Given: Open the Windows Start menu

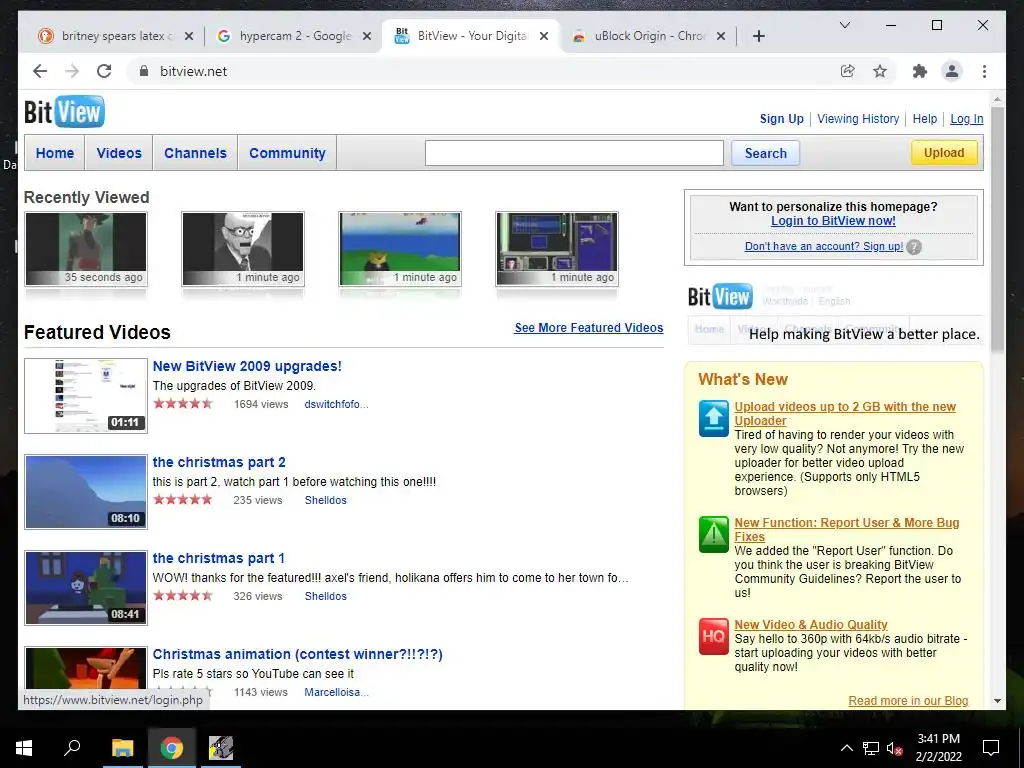Looking at the screenshot, I should point(24,748).
